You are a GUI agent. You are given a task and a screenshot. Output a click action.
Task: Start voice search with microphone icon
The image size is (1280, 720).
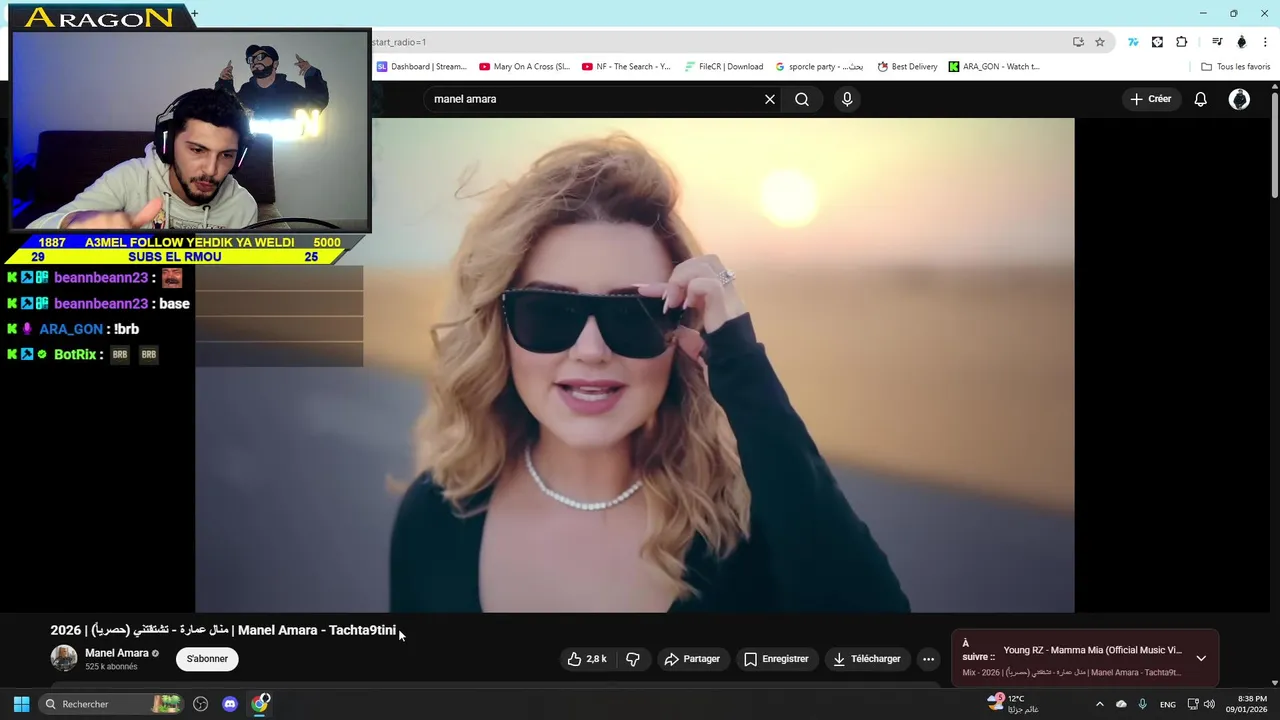pyautogui.click(x=847, y=99)
